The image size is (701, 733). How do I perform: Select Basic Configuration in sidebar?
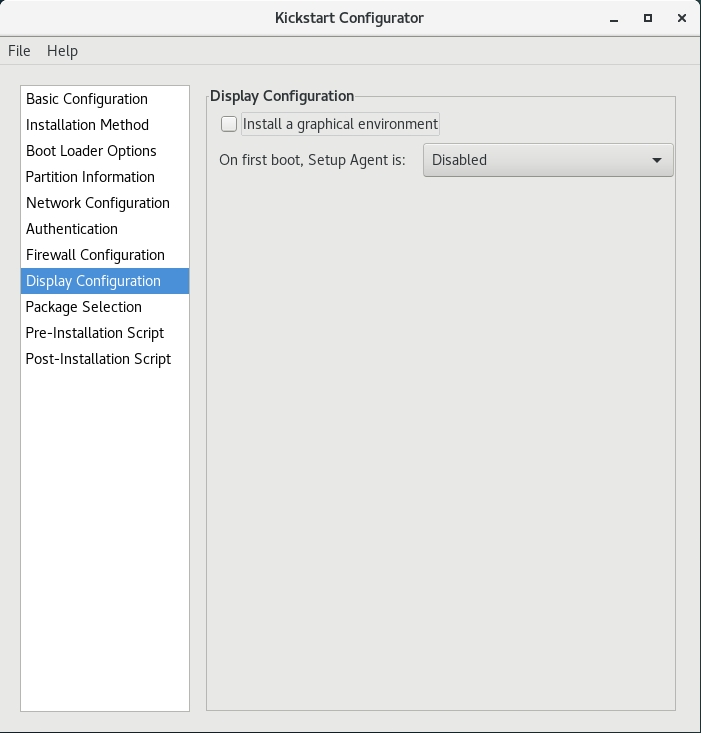pos(87,99)
